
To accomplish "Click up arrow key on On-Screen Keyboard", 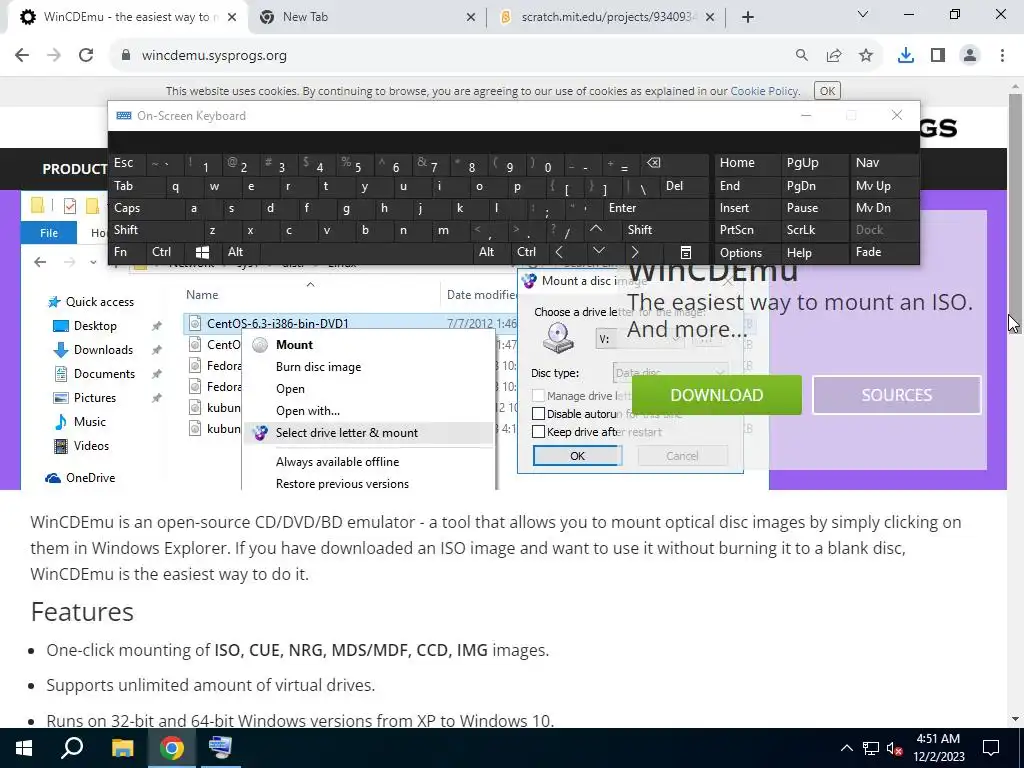I will pyautogui.click(x=596, y=229).
